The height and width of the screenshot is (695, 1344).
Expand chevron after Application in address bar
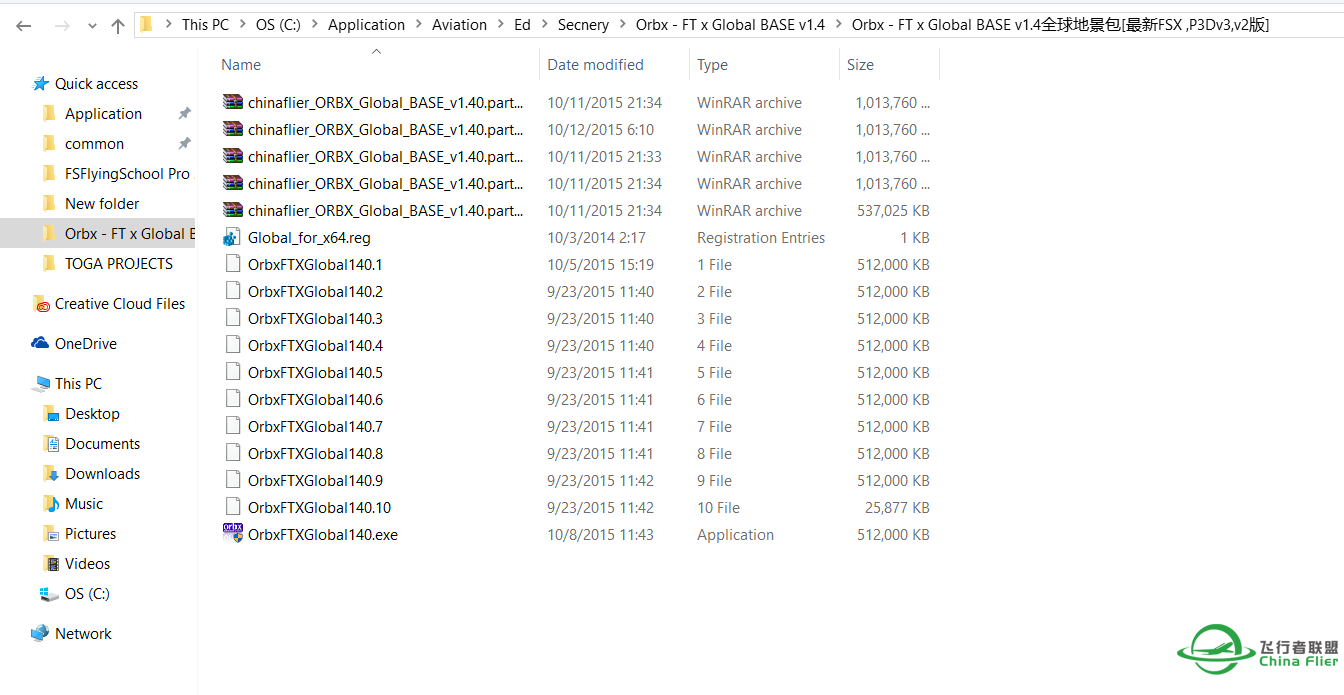coord(418,25)
